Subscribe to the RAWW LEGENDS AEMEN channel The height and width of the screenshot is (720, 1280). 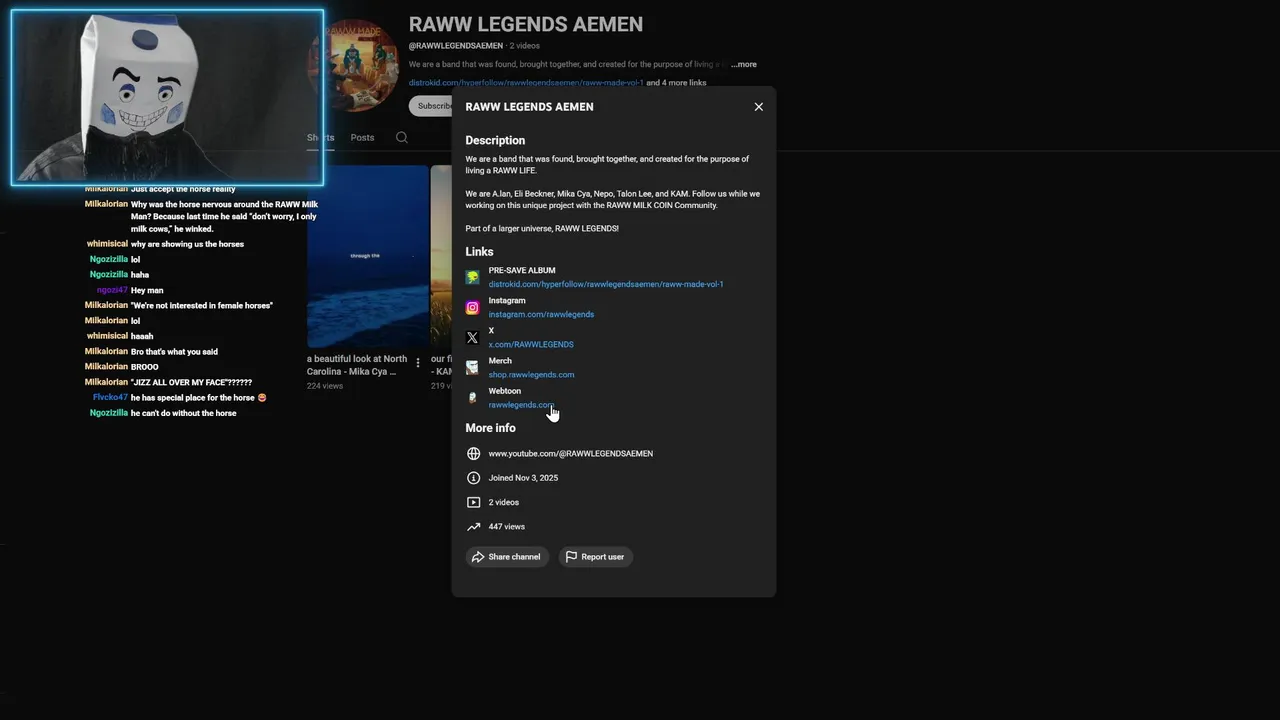431,106
